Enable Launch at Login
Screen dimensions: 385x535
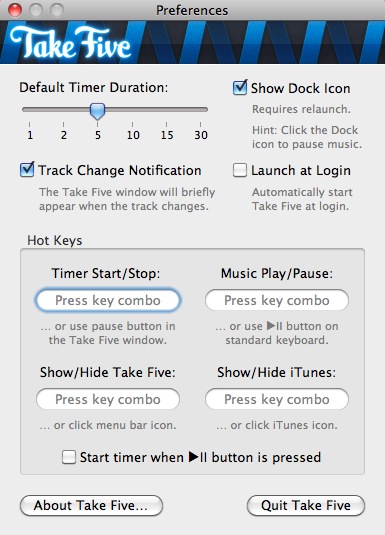tap(240, 170)
